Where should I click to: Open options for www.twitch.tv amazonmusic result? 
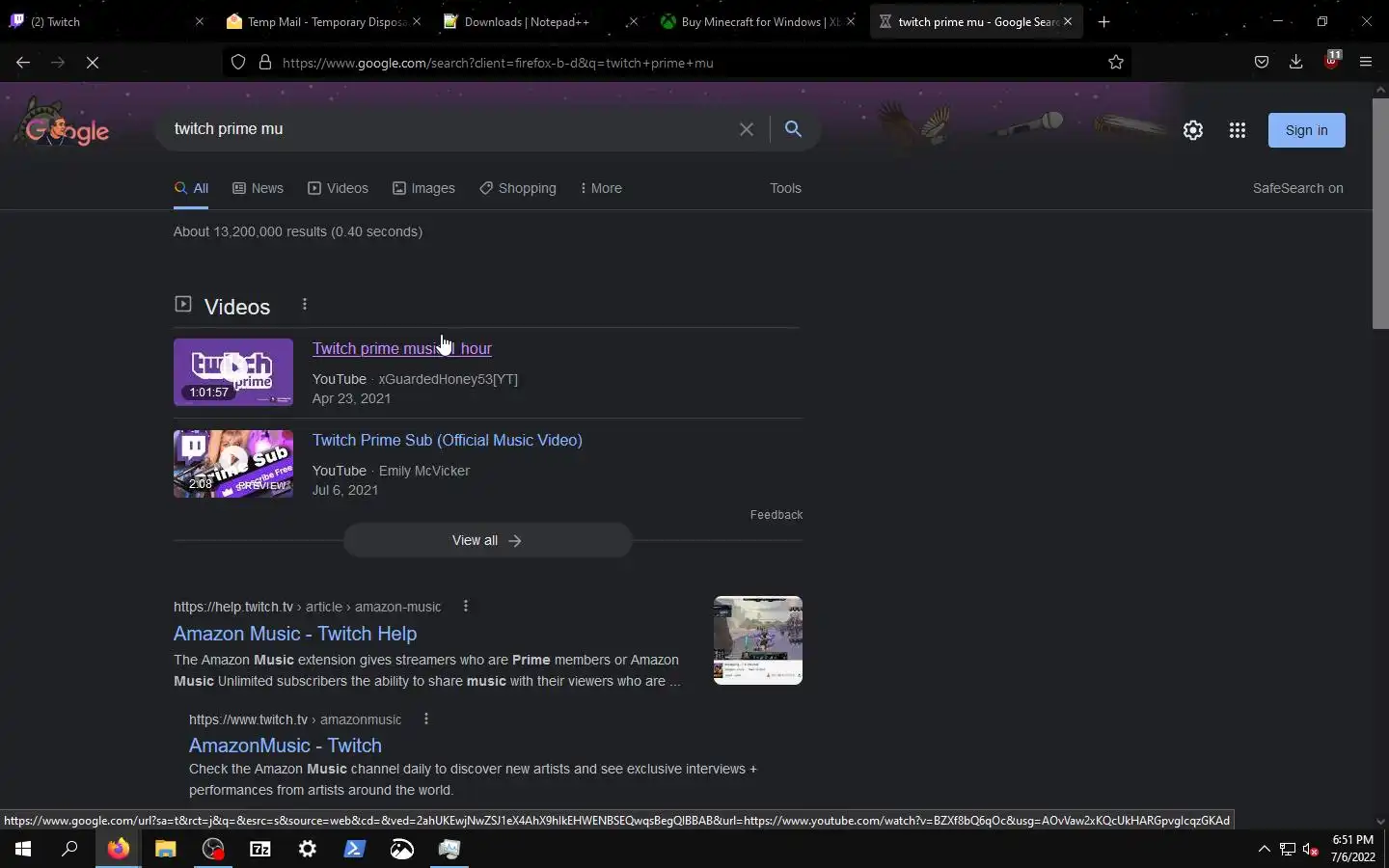[426, 719]
